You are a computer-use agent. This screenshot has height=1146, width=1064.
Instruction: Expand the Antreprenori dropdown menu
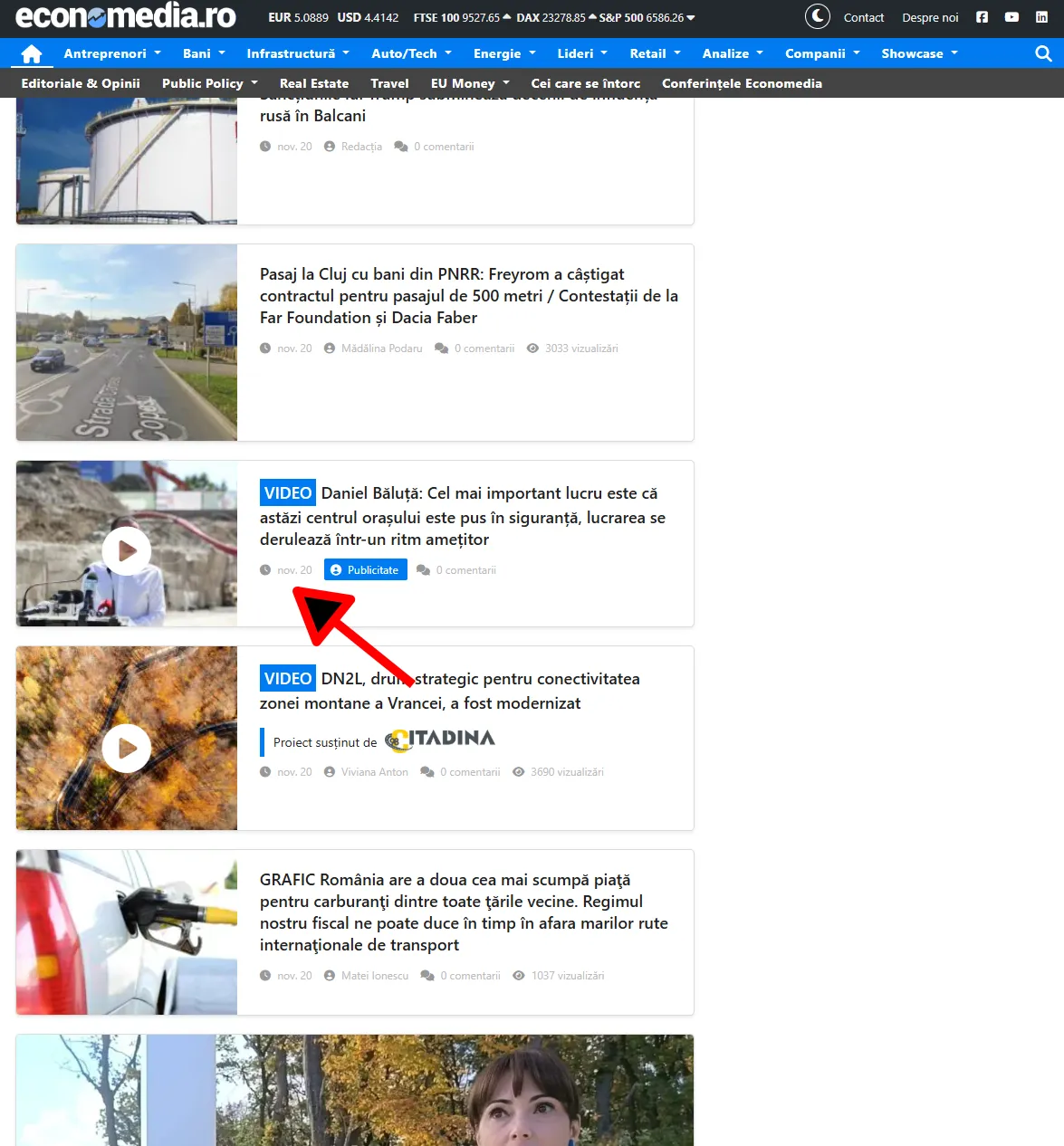click(111, 53)
